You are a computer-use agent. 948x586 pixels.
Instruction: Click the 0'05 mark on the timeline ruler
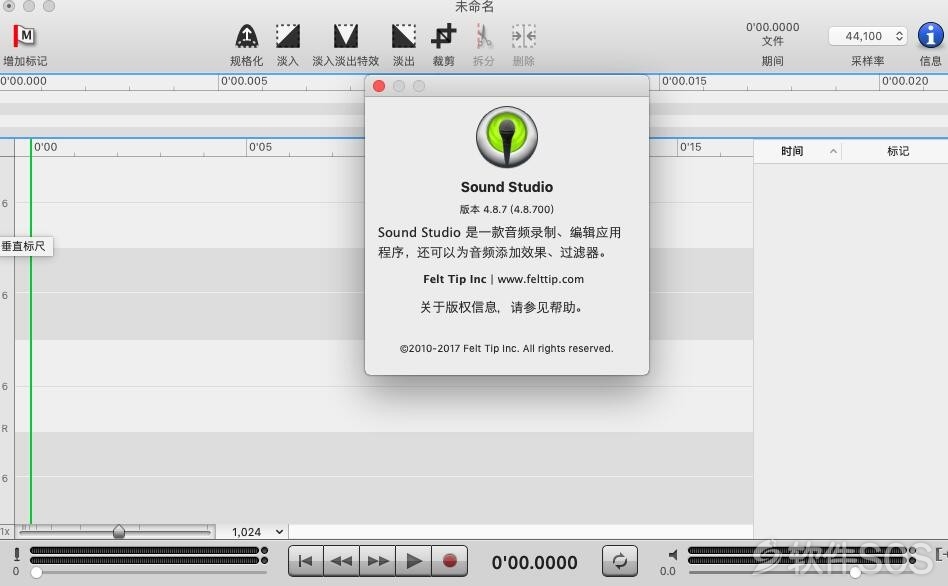tap(261, 147)
